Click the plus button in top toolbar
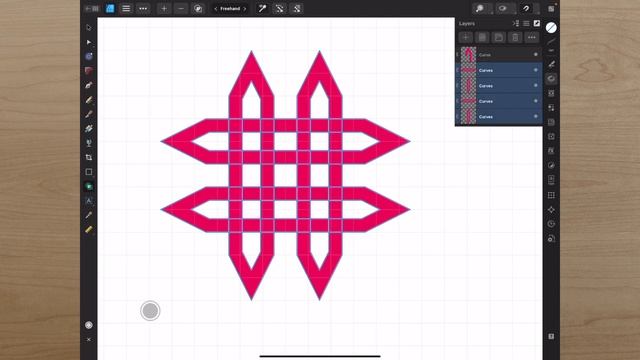The height and width of the screenshot is (360, 640). click(164, 9)
